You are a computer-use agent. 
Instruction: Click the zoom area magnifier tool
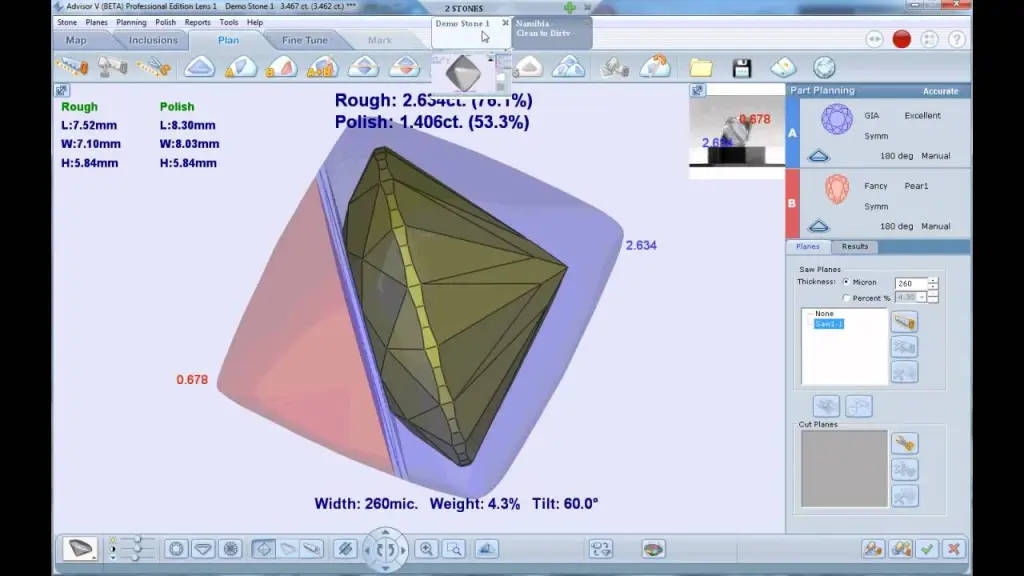(x=454, y=548)
